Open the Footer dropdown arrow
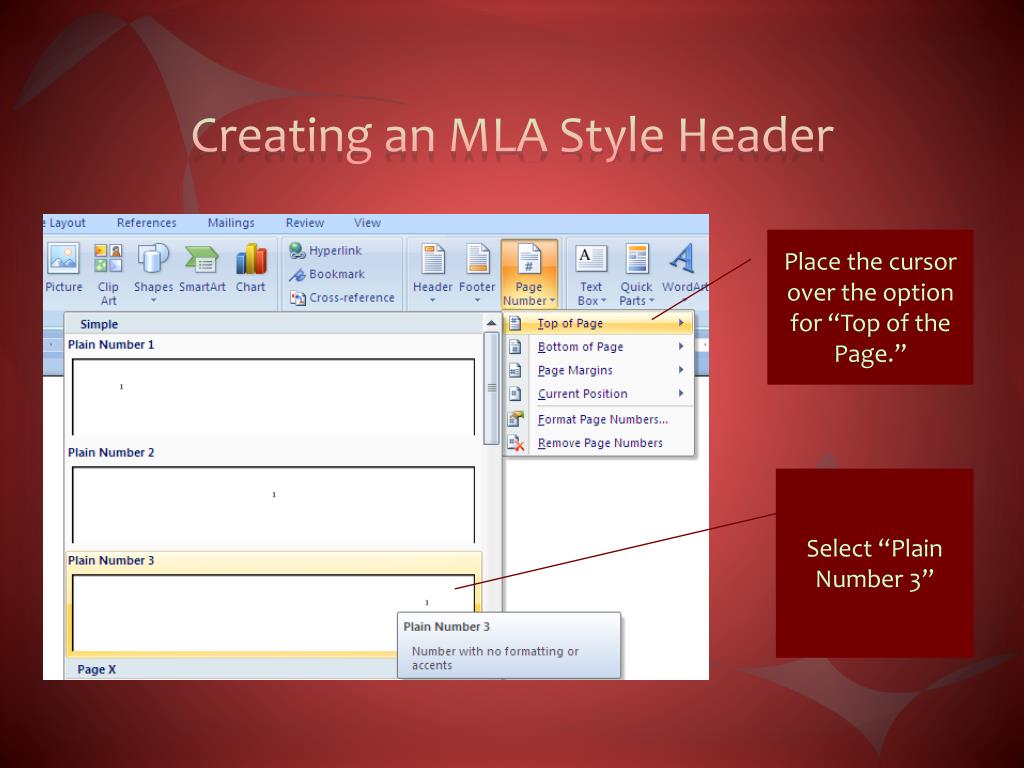 click(x=477, y=300)
